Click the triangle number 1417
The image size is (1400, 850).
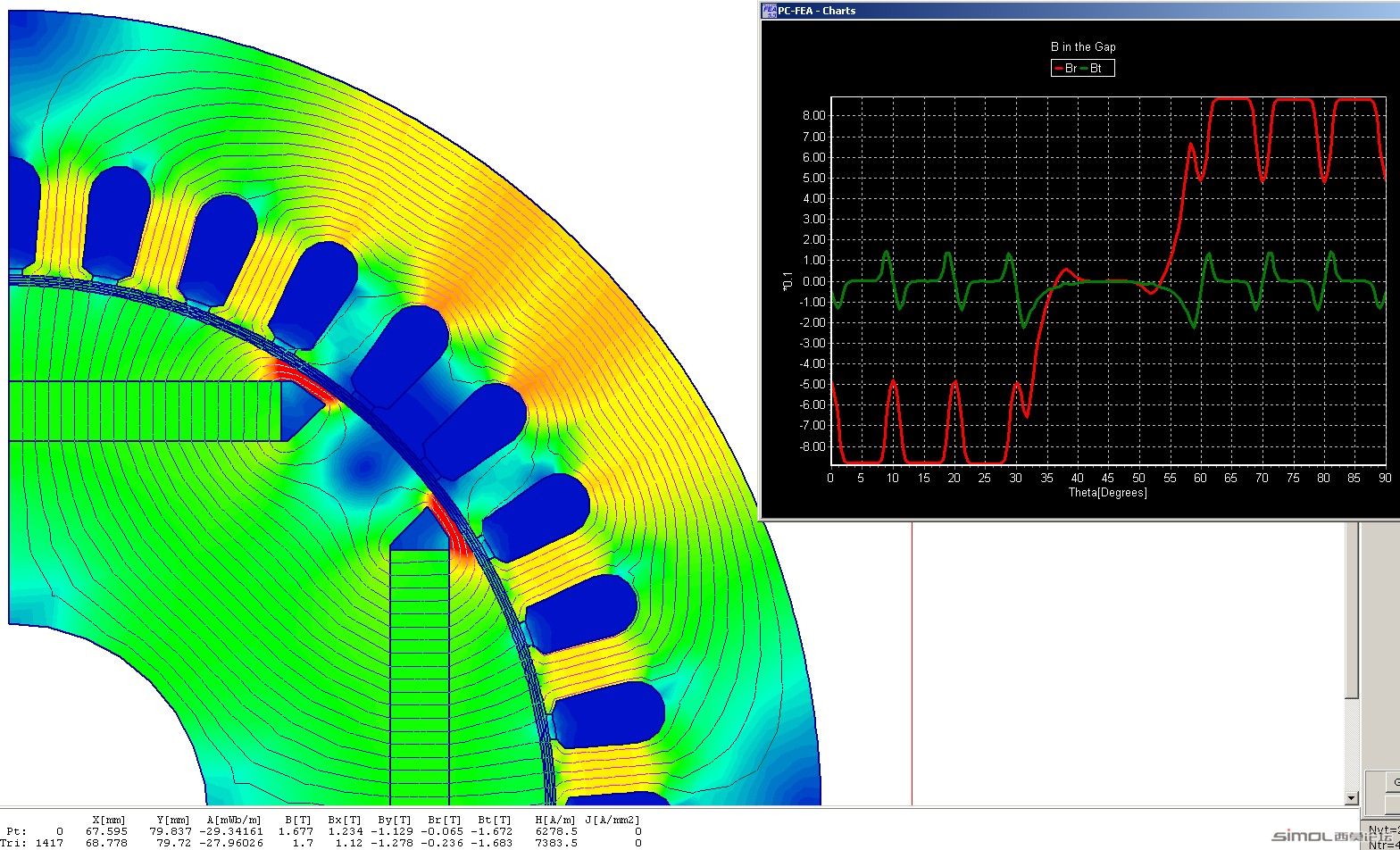tap(49, 843)
